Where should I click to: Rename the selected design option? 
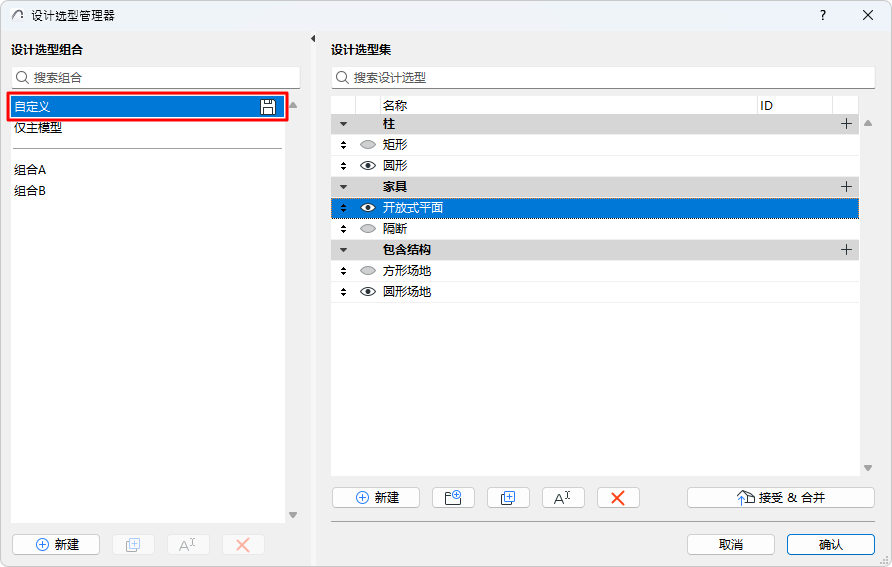(x=563, y=498)
